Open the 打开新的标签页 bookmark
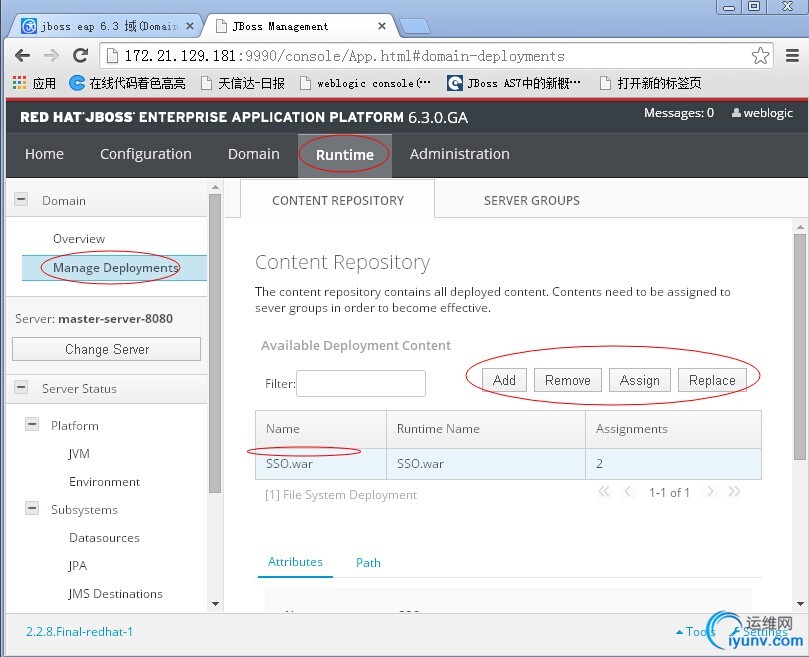The image size is (809, 657). coord(651,83)
